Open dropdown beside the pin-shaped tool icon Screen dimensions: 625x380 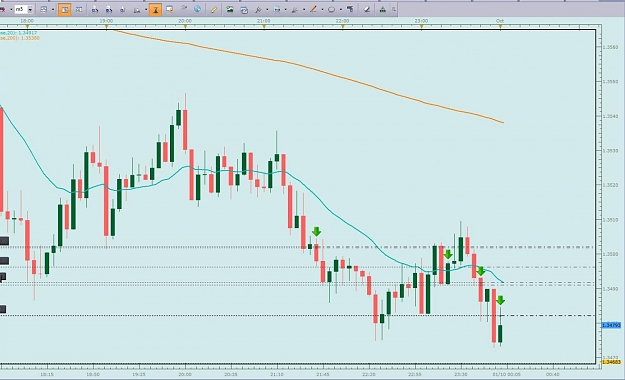click(267, 10)
